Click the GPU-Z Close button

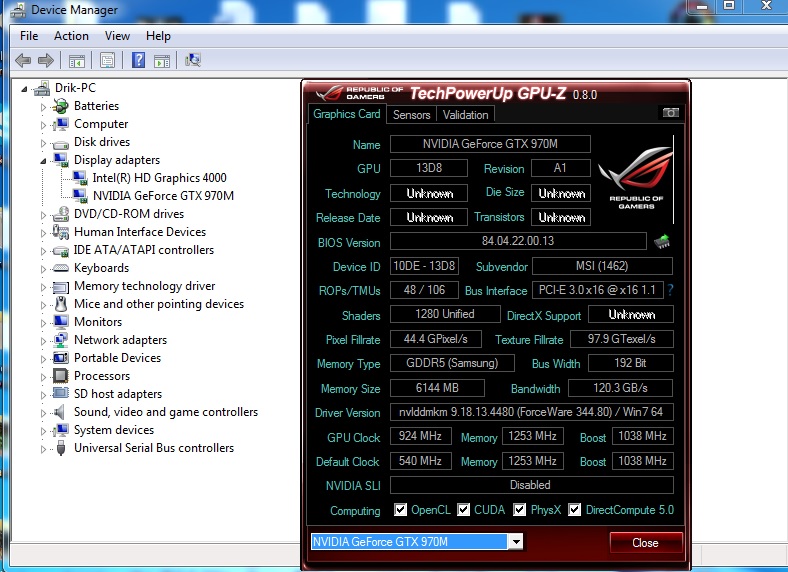pos(646,543)
